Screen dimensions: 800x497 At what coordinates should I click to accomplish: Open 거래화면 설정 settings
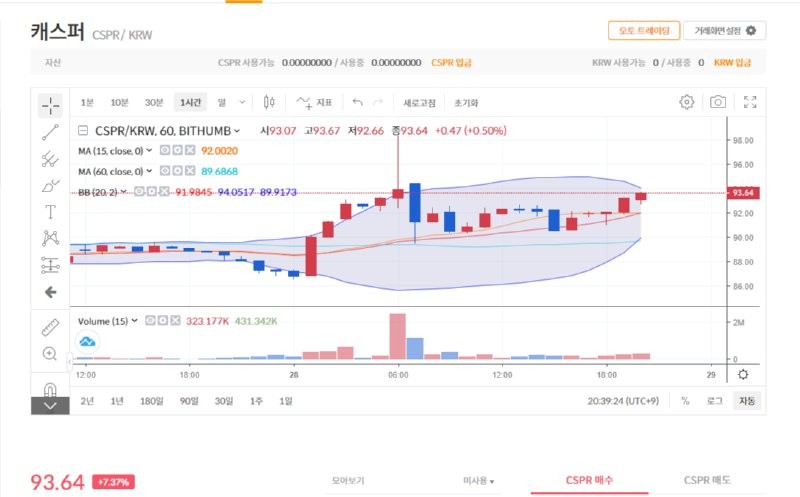pos(724,31)
